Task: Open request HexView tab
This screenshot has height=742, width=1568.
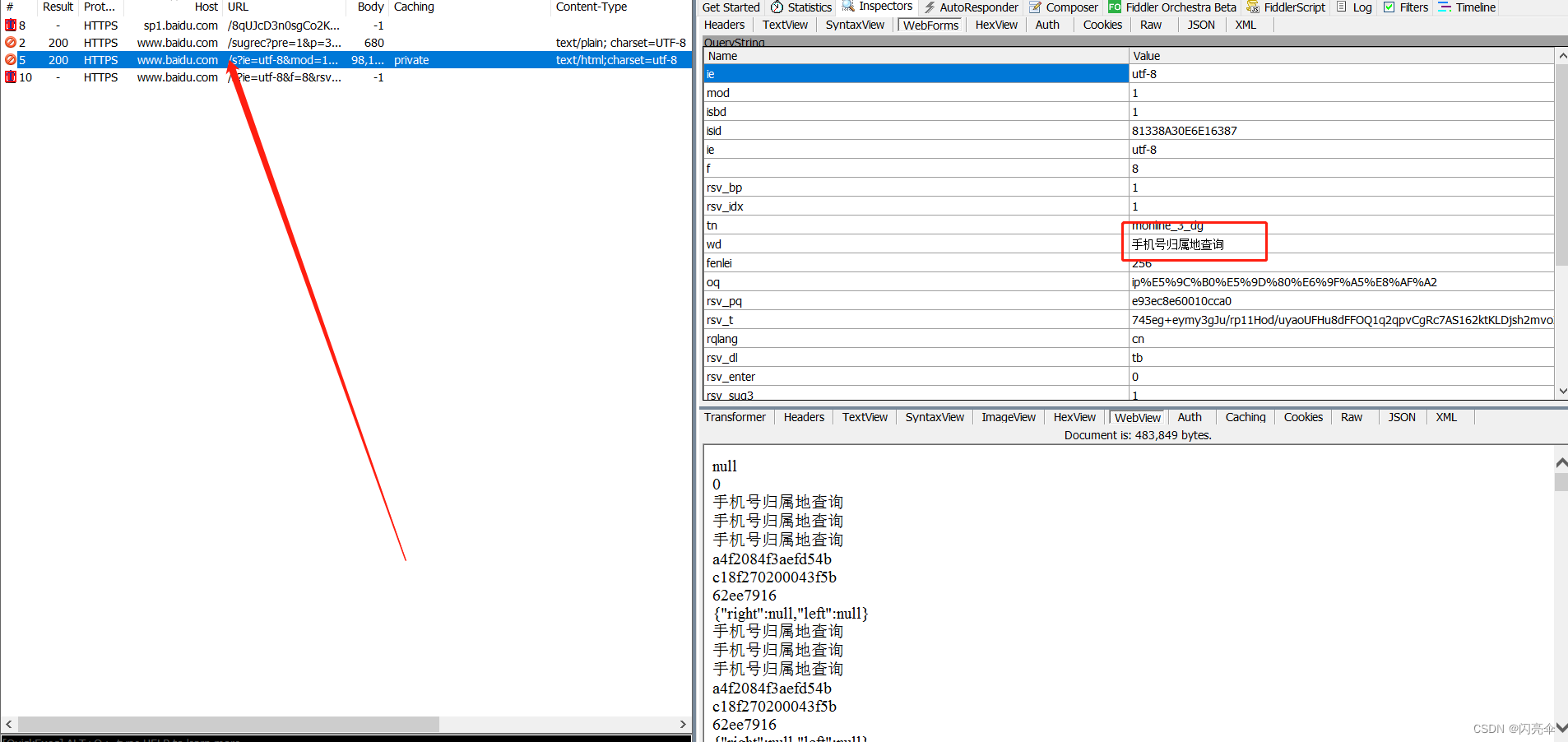Action: tap(996, 25)
